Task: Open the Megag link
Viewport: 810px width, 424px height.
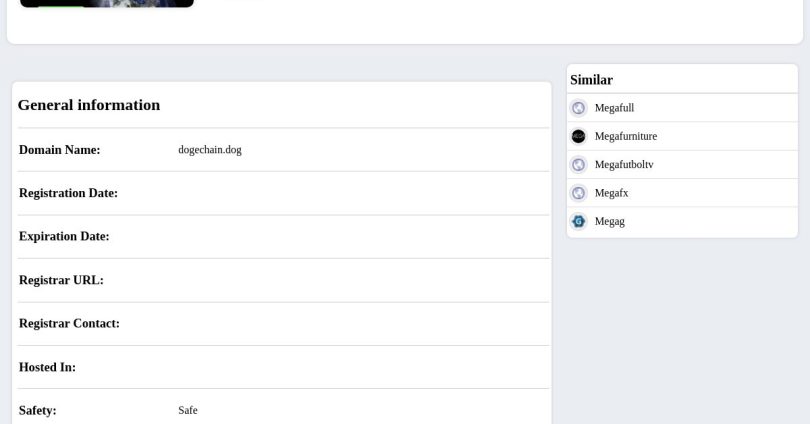Action: [x=609, y=221]
